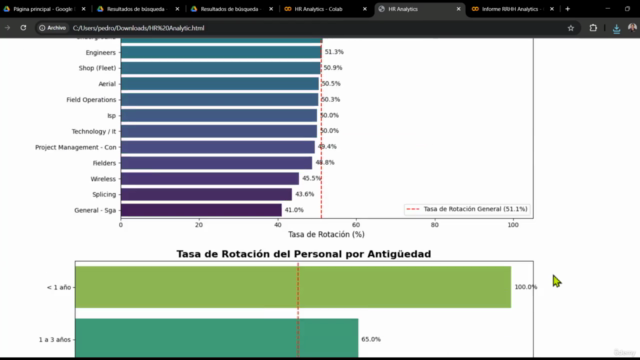Click the Fielders bar
The height and width of the screenshot is (360, 640).
tap(216, 163)
